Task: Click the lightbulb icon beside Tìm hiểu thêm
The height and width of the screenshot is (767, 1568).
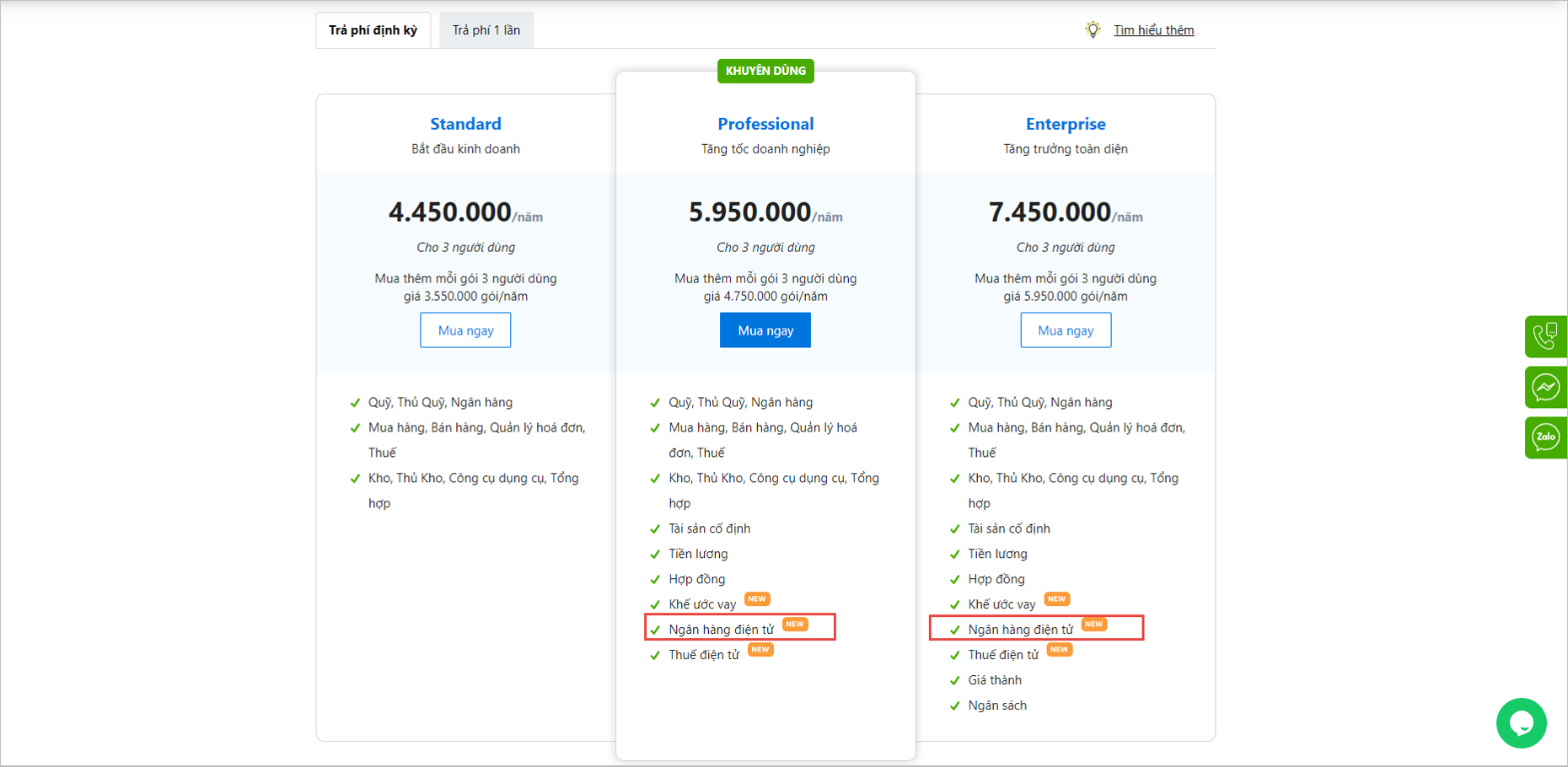Action: 1093,30
